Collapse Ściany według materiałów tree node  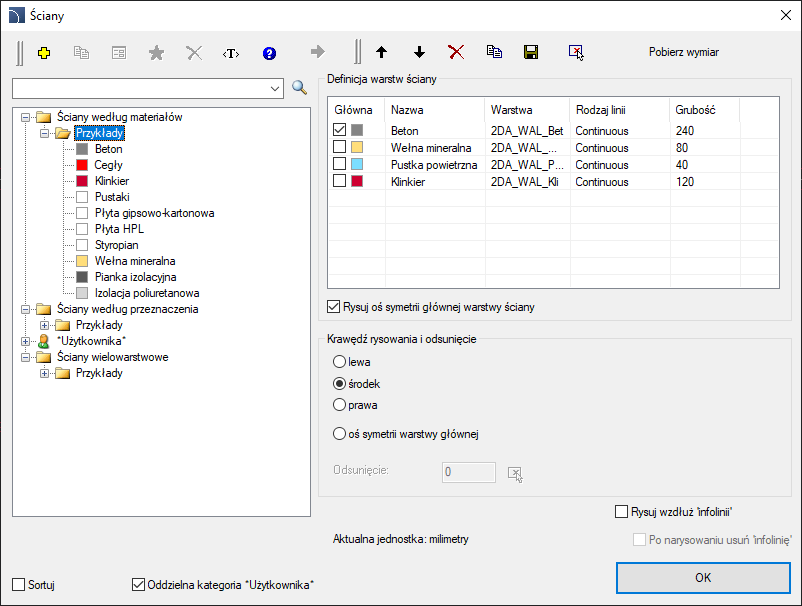tap(25, 117)
